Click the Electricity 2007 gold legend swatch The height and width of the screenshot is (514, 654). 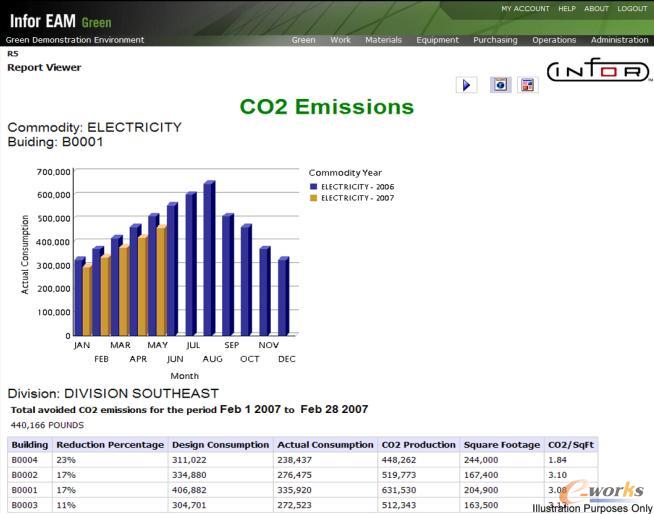[x=314, y=198]
